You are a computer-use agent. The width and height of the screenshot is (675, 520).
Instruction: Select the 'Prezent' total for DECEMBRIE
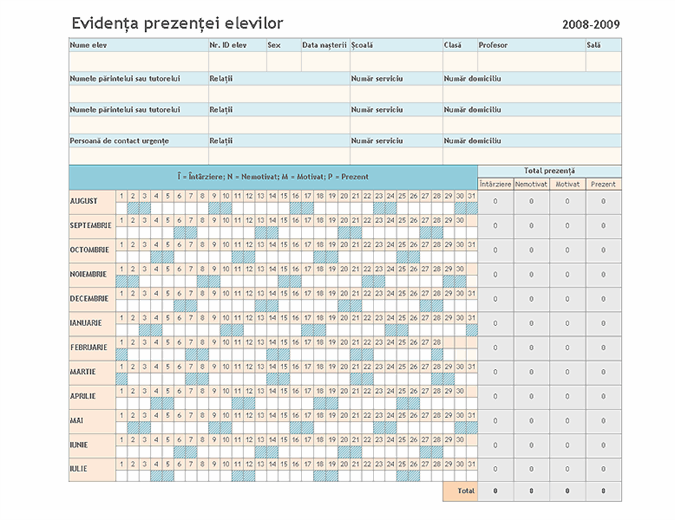tap(603, 298)
